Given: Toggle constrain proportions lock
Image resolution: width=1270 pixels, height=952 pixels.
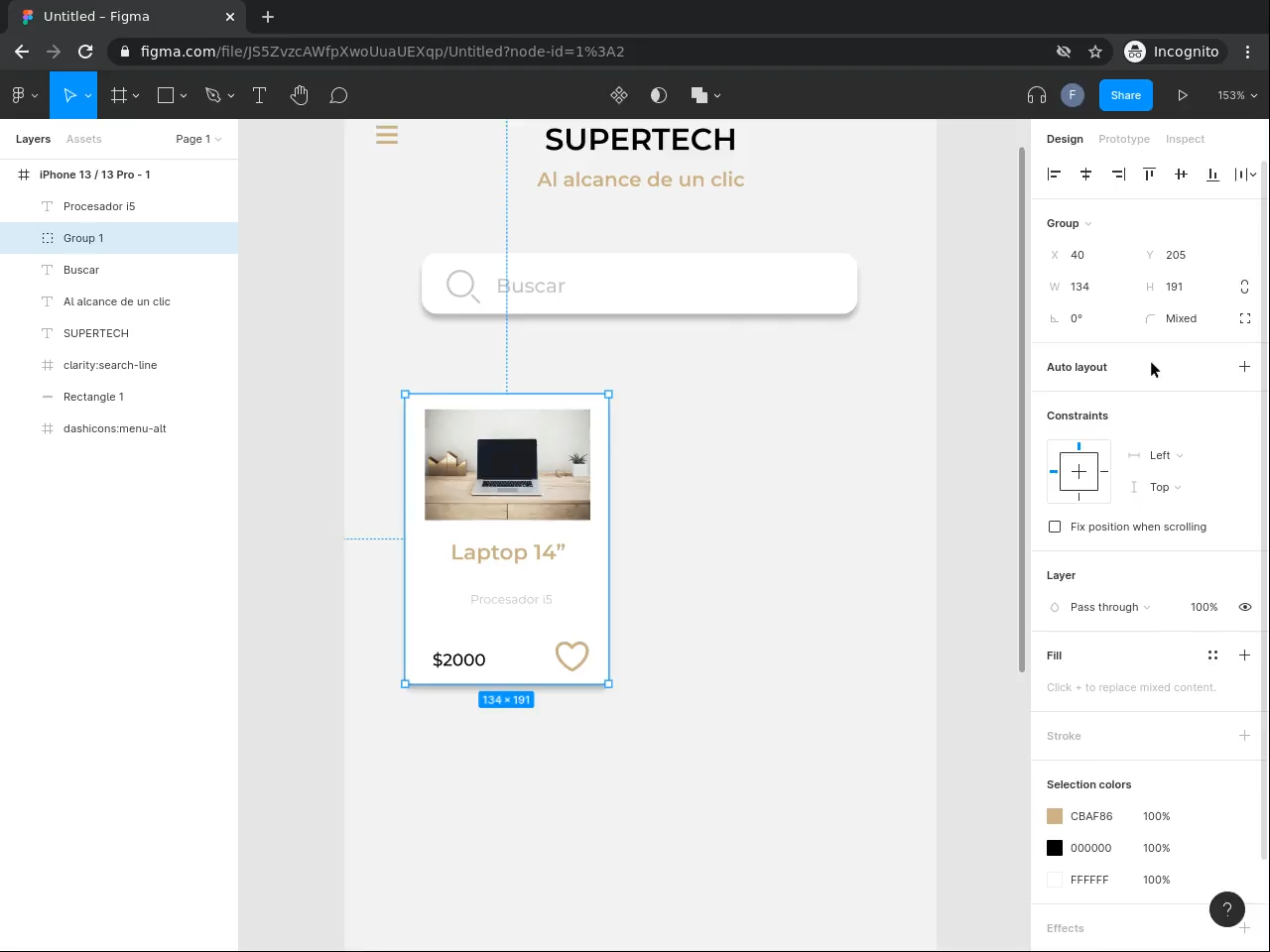Looking at the screenshot, I should 1244,287.
